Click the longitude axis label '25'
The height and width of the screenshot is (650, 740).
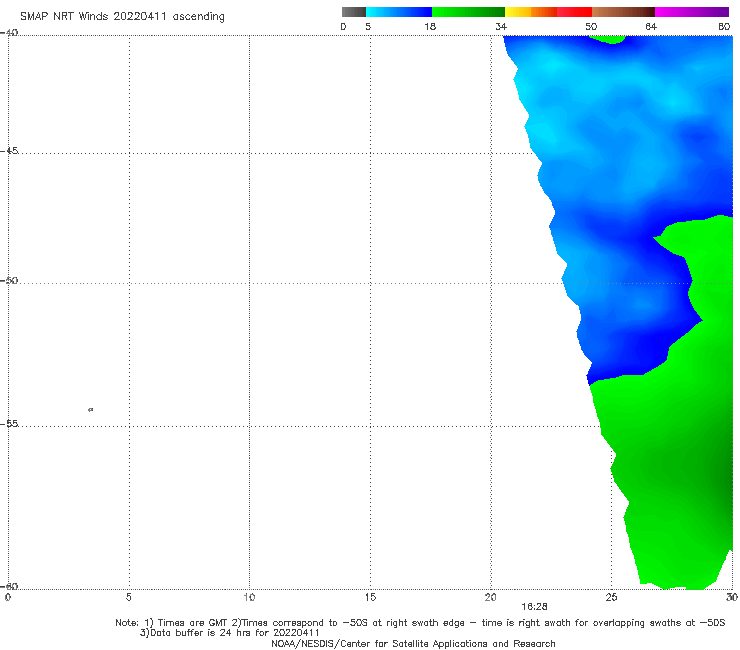tap(611, 598)
